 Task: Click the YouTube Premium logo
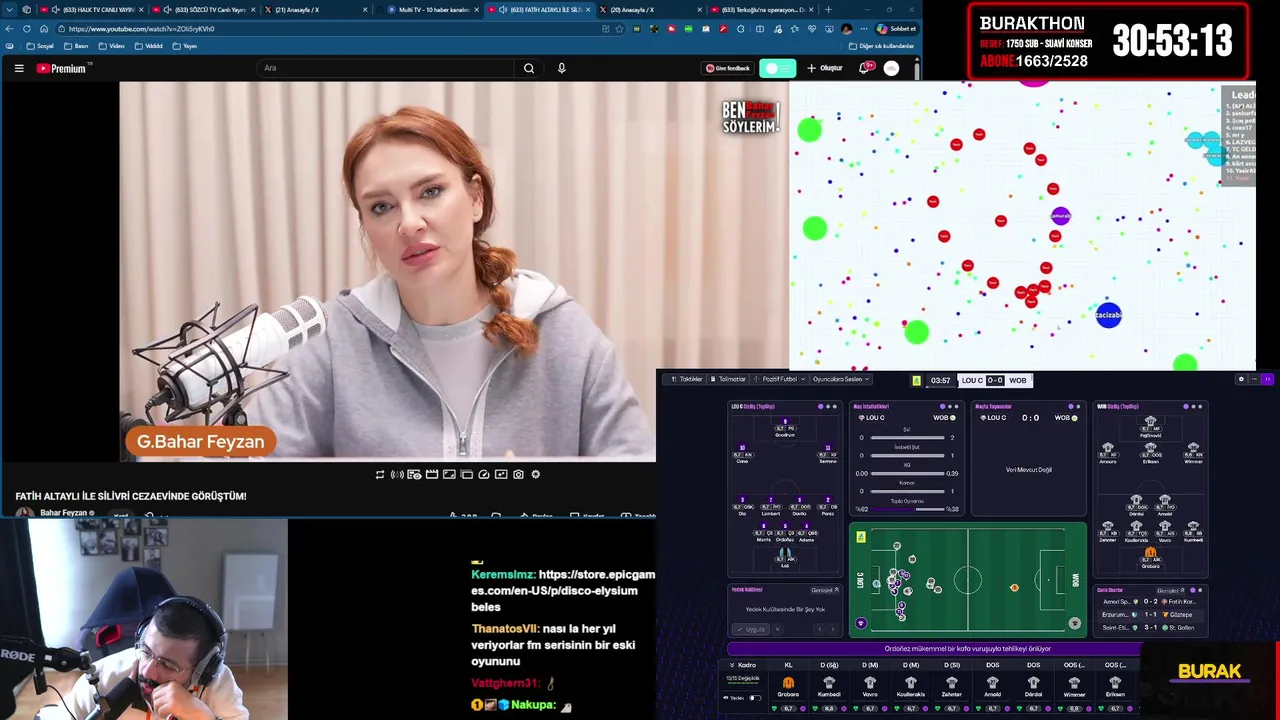tap(64, 68)
